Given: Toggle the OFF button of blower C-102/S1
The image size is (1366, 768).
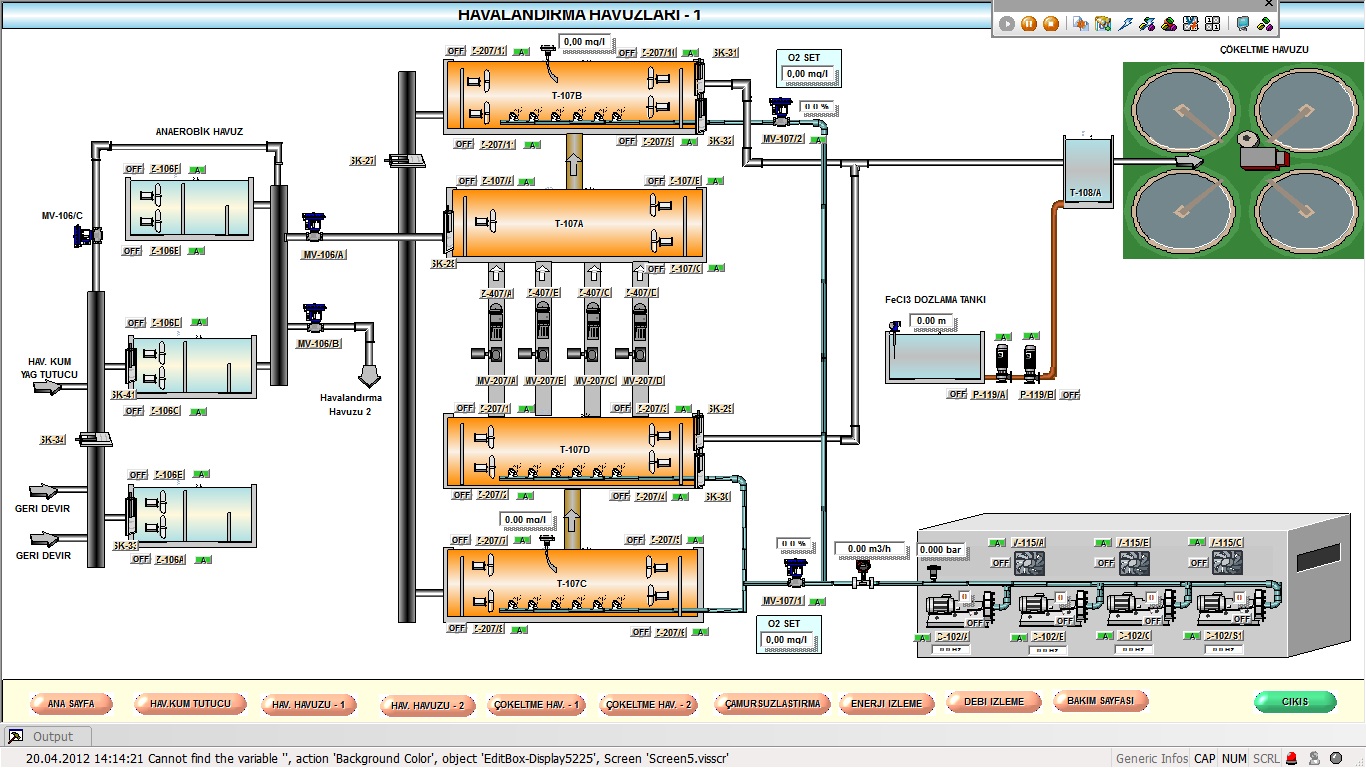Looking at the screenshot, I should 1242,619.
